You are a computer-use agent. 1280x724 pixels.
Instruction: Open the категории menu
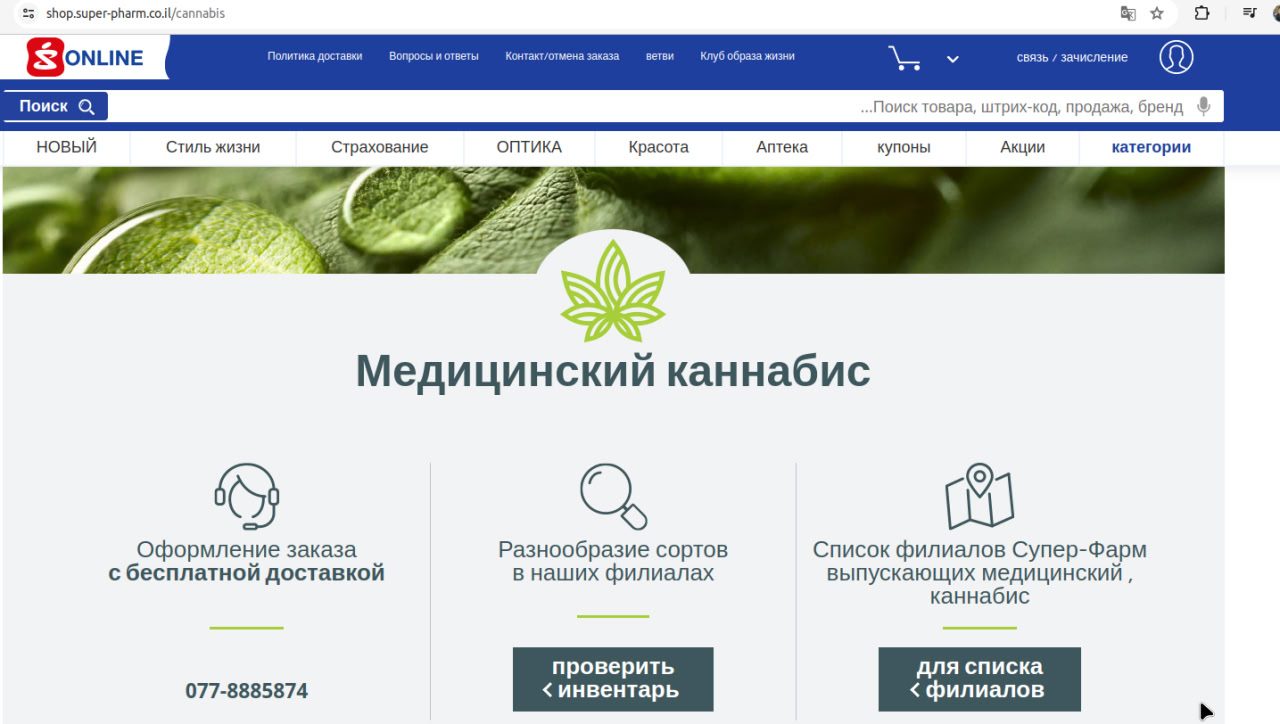tap(1151, 147)
